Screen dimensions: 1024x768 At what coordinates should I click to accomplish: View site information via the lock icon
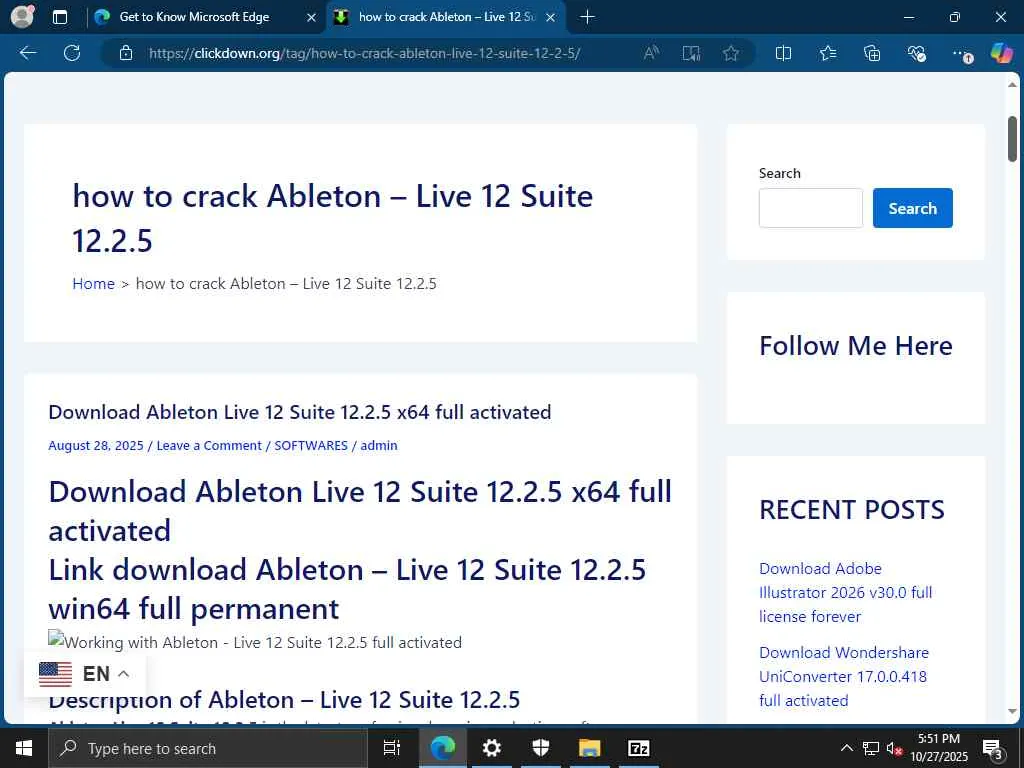click(126, 53)
